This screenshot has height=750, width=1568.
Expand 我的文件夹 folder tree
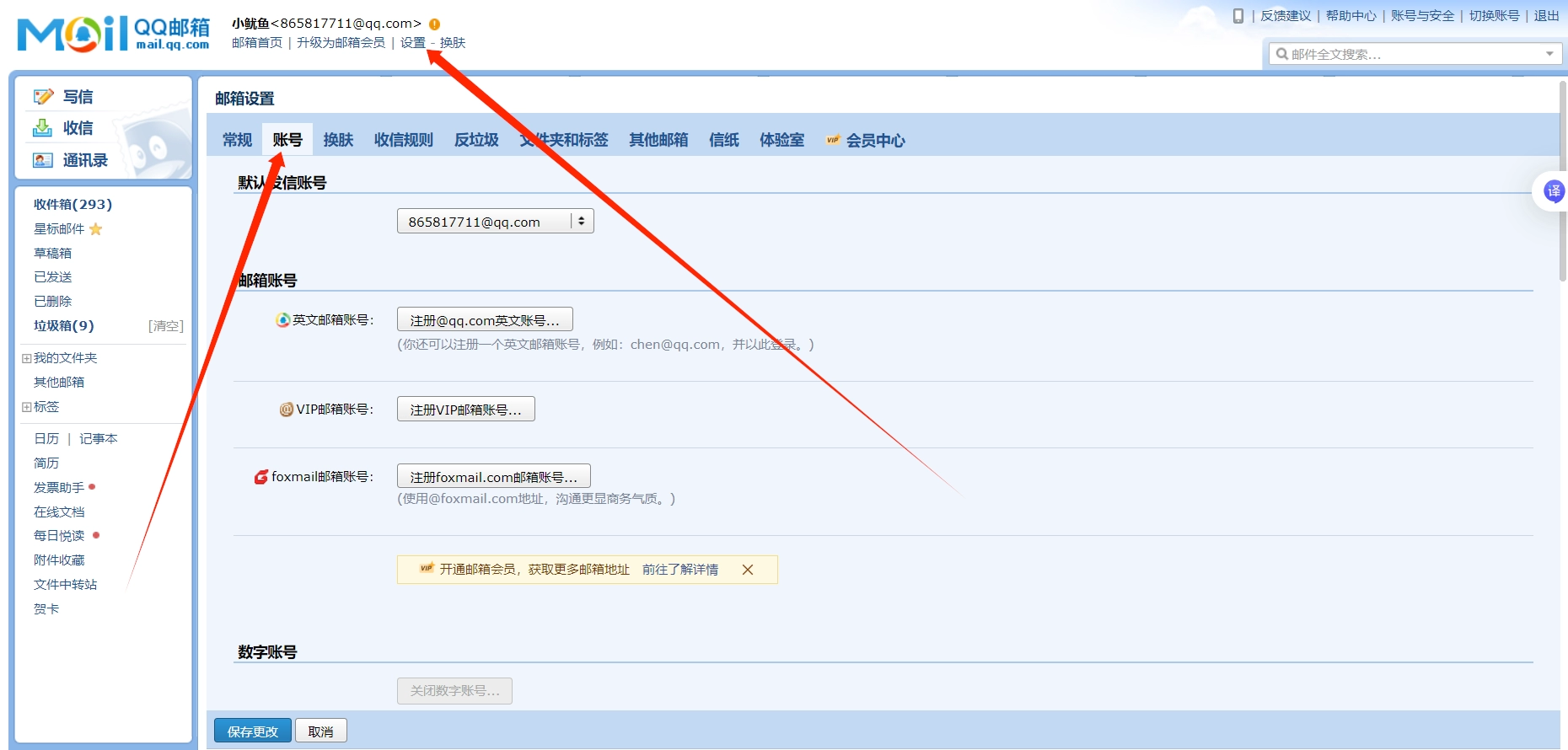[27, 358]
